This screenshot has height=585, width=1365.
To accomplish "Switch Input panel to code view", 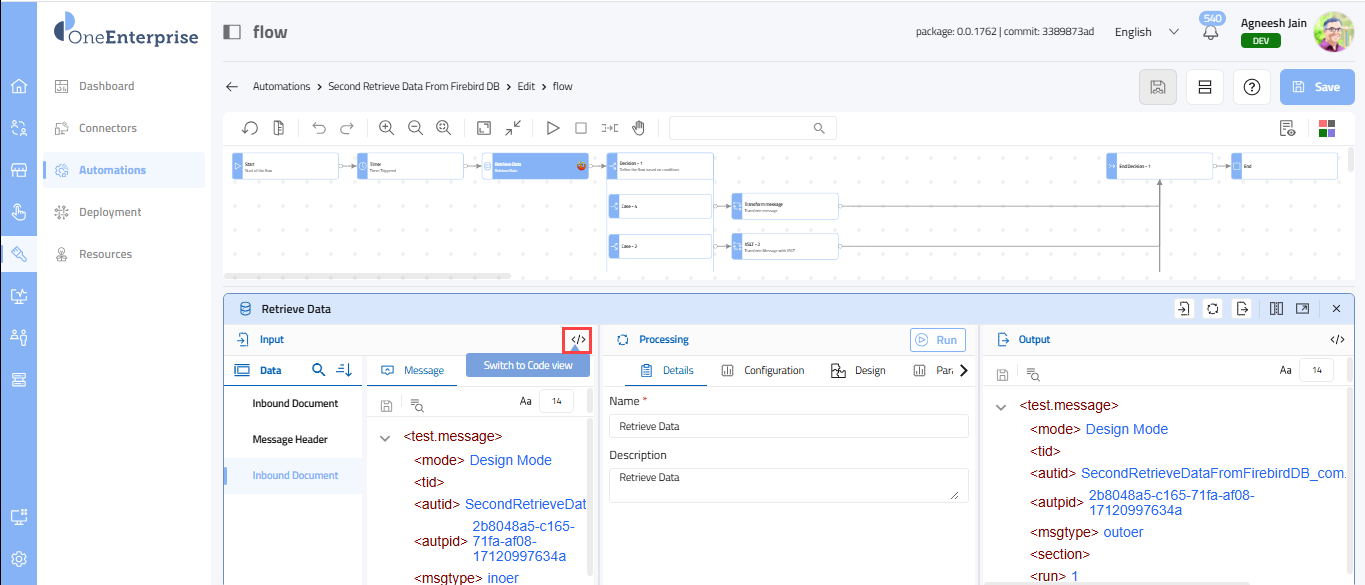I will point(578,340).
